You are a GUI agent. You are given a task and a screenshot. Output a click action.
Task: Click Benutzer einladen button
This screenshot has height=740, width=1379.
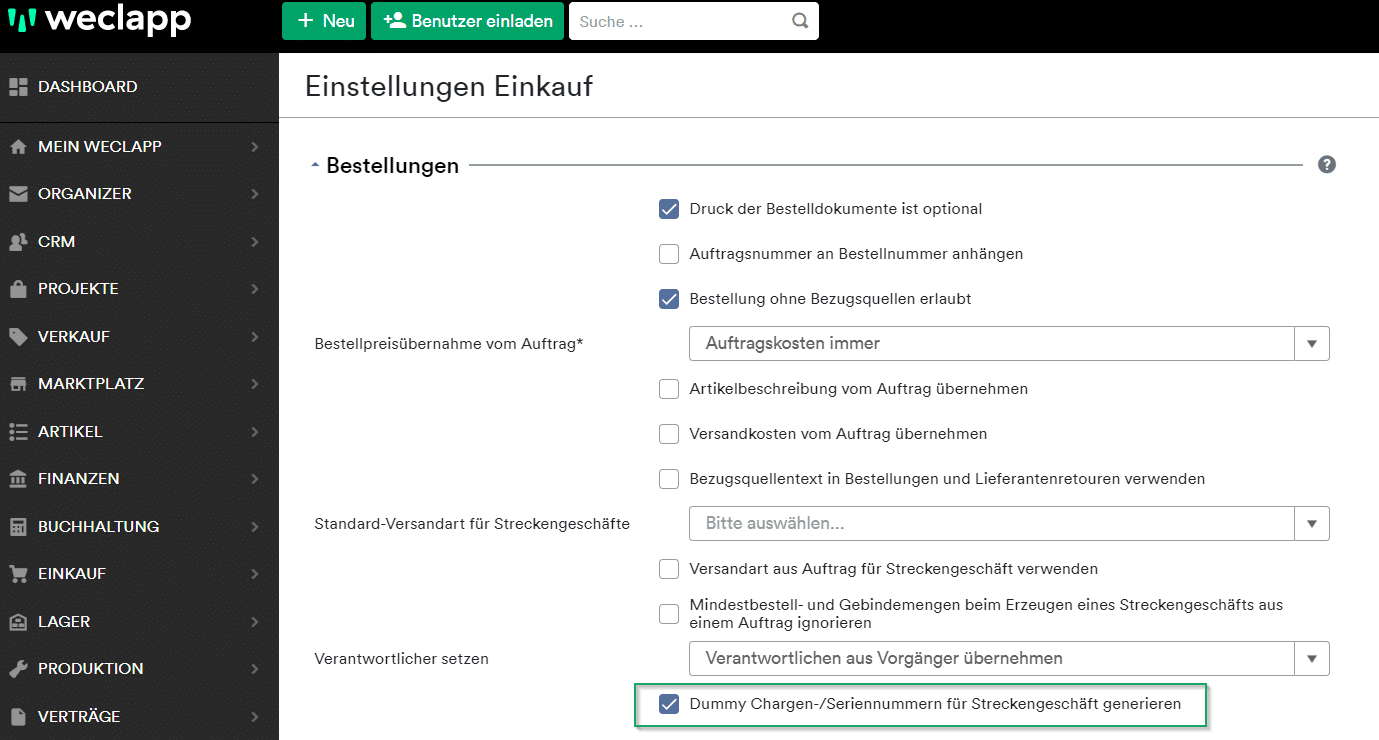pyautogui.click(x=467, y=21)
